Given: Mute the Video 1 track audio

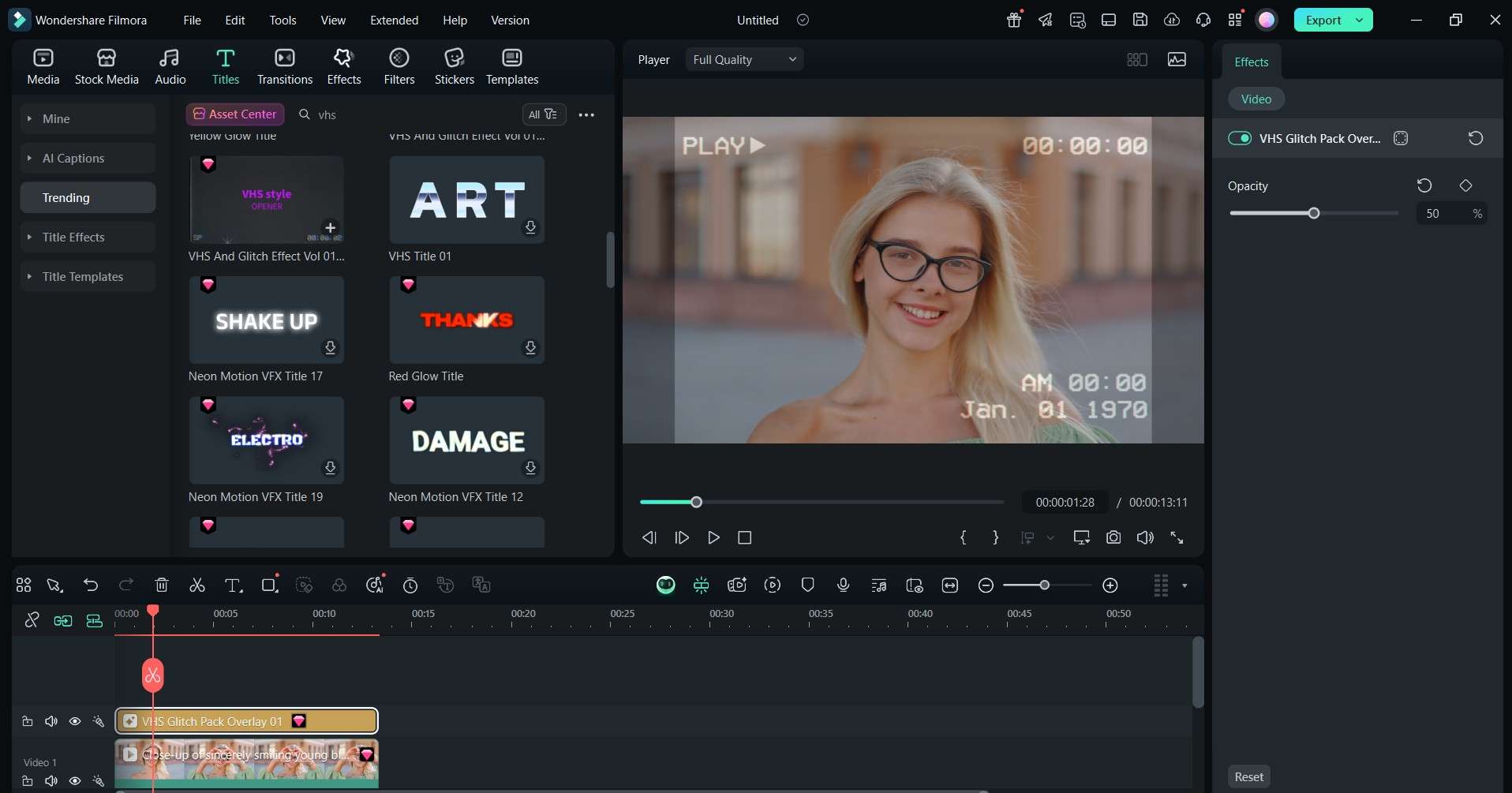Looking at the screenshot, I should [x=51, y=781].
